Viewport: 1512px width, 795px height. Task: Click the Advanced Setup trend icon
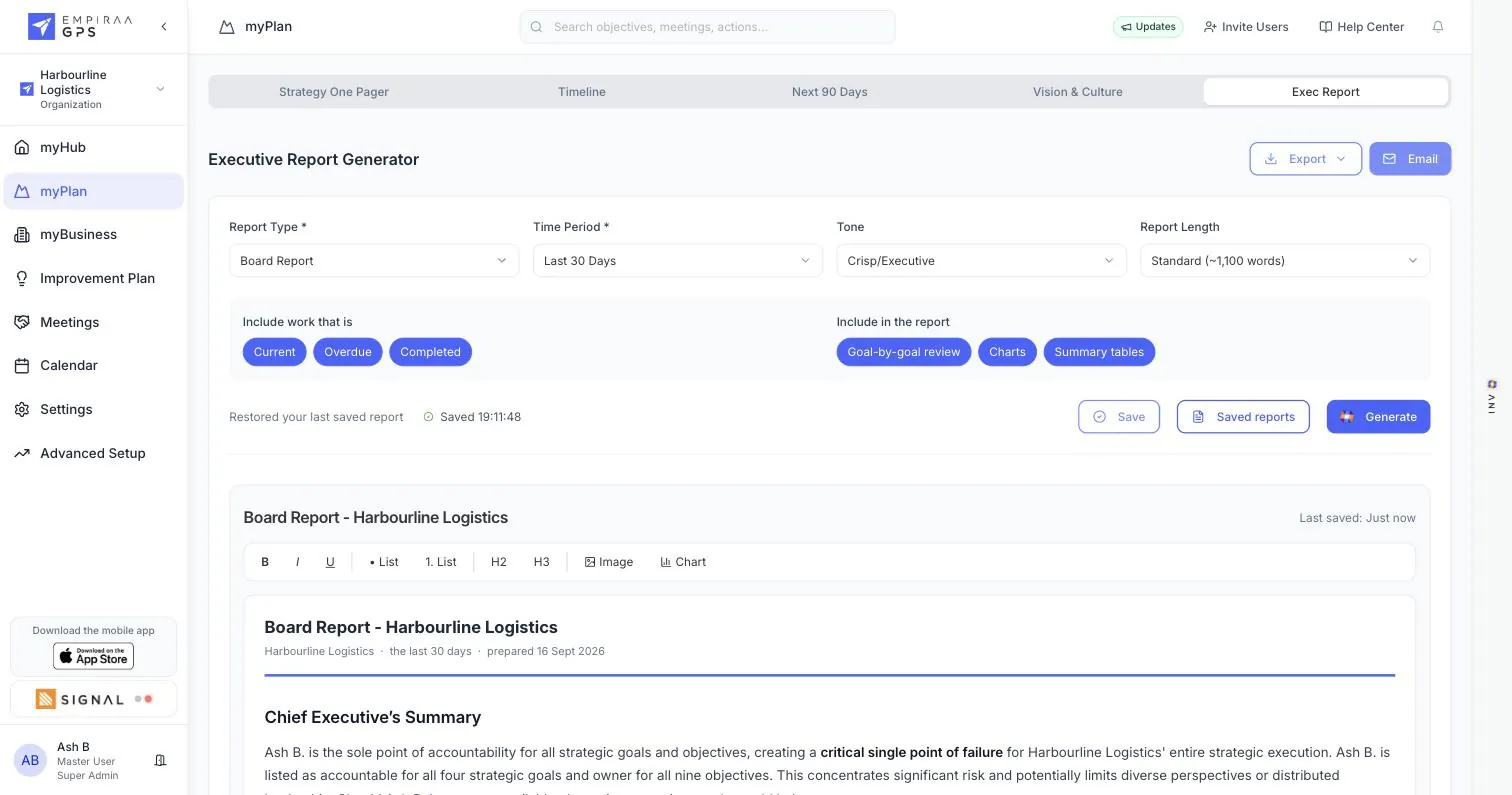22,453
